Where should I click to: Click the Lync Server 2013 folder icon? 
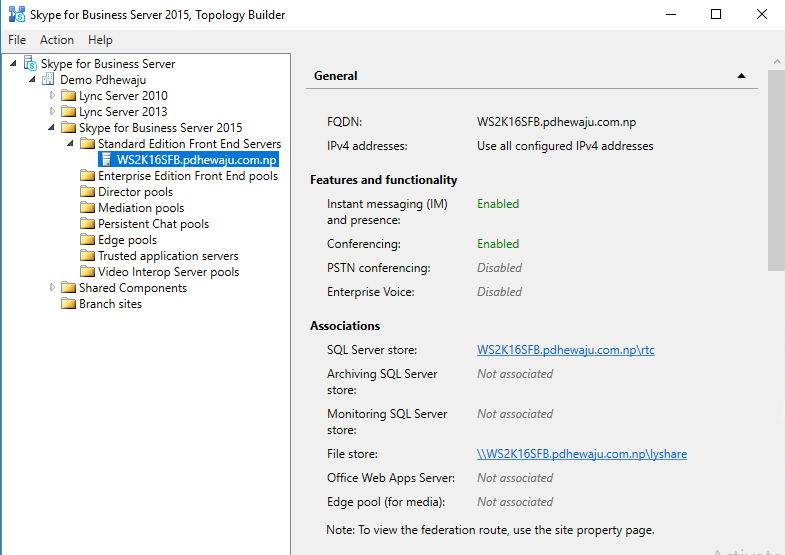tap(68, 112)
